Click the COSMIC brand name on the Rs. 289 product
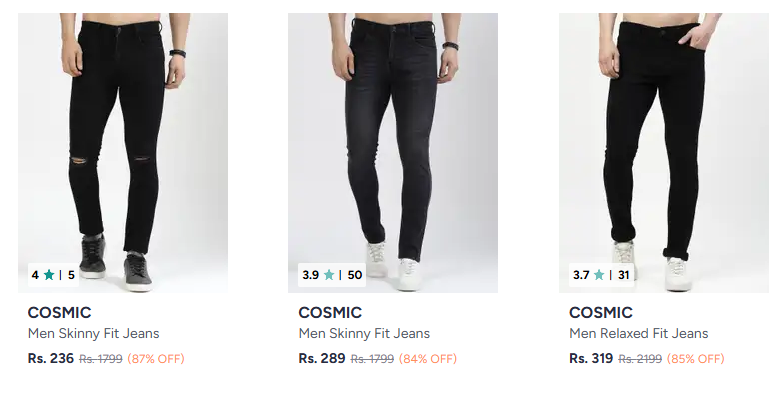 click(x=330, y=312)
